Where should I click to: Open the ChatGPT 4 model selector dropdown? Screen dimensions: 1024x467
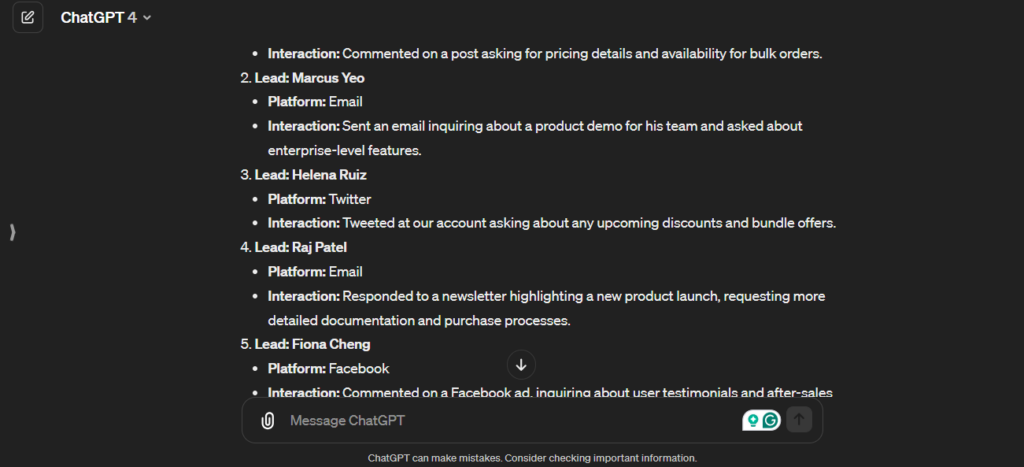point(106,18)
